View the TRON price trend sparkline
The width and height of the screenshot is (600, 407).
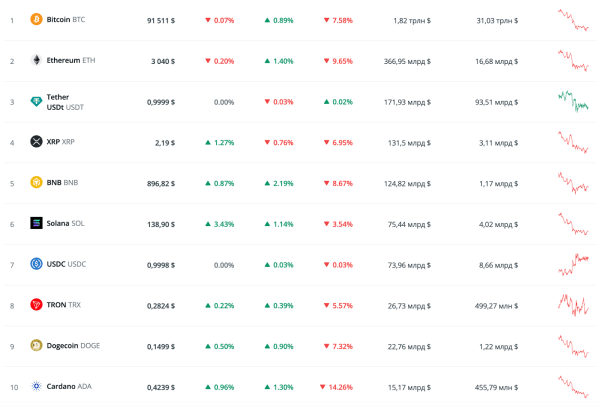tap(573, 305)
